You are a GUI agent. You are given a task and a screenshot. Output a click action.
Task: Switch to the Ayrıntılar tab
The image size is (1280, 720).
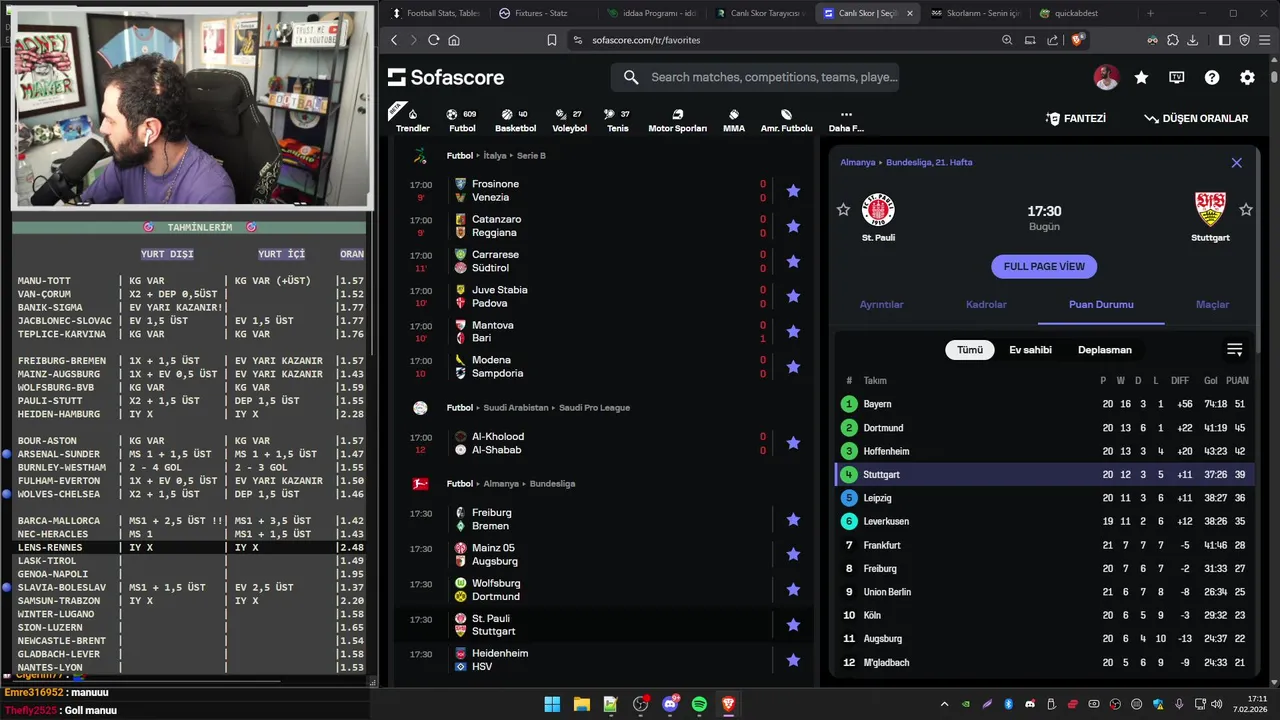[881, 304]
